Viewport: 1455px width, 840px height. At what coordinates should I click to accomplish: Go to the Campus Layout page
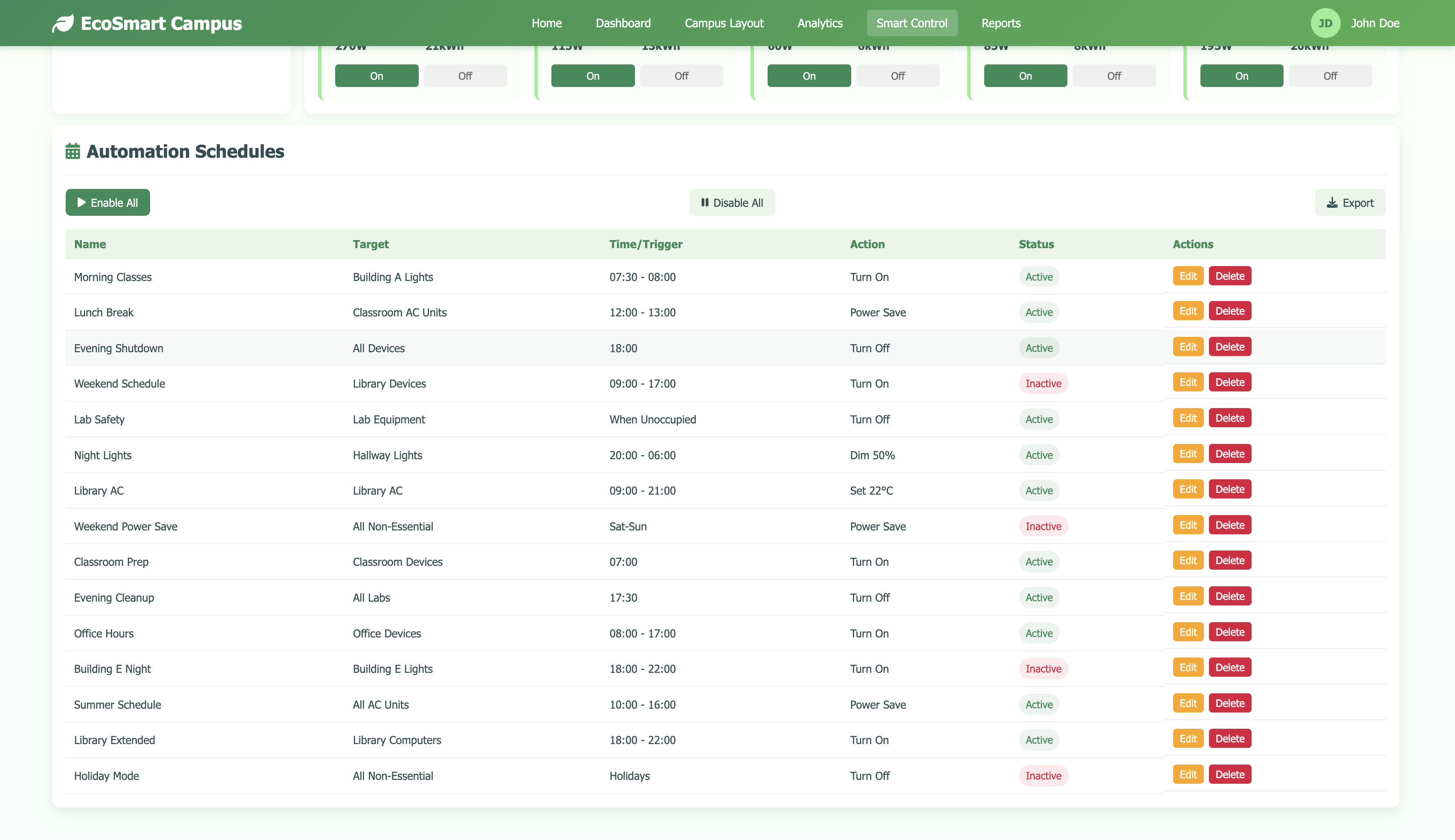724,23
